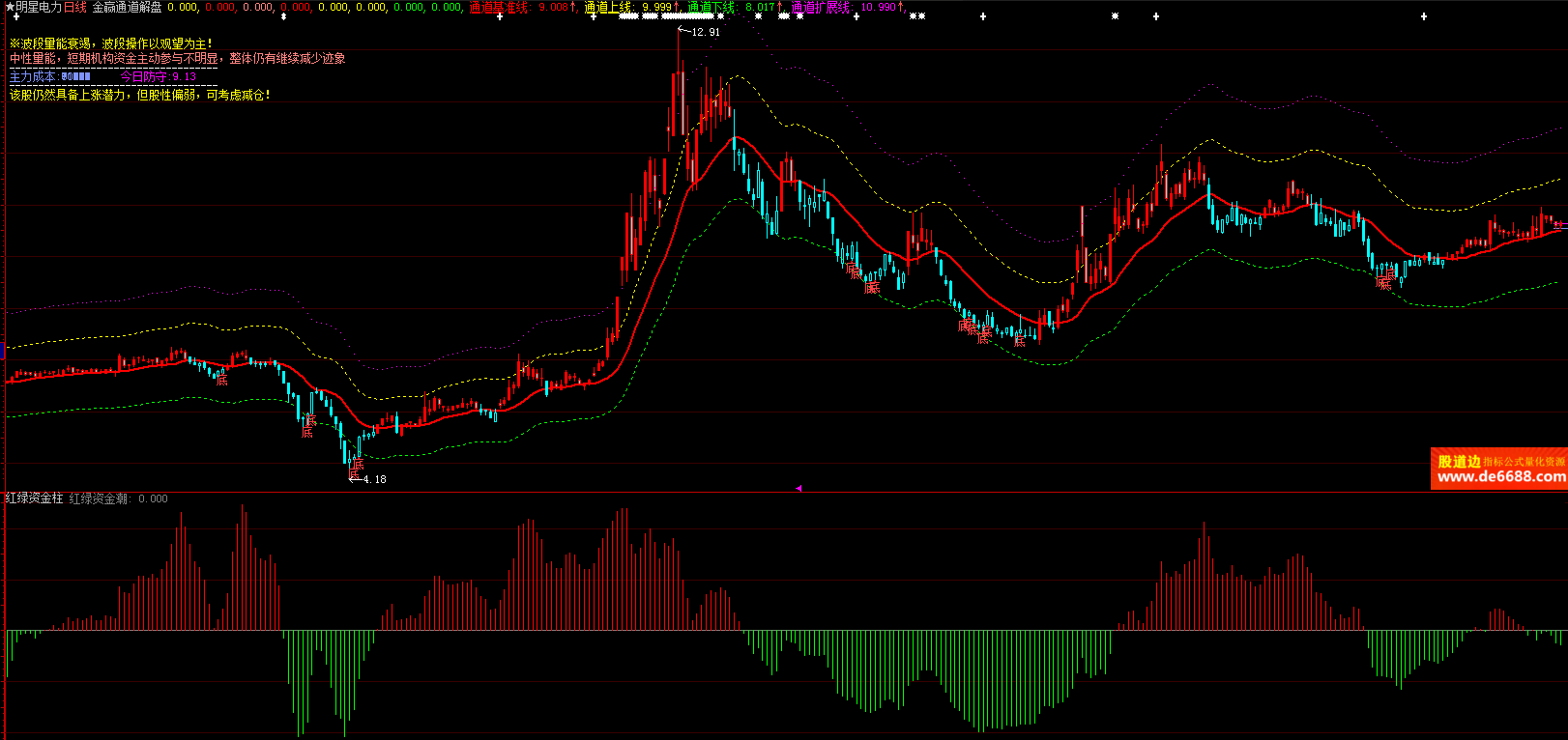The image size is (1568, 740).
Task: Select the magenta 通道扩展线 legend label
Action: tap(820, 7)
